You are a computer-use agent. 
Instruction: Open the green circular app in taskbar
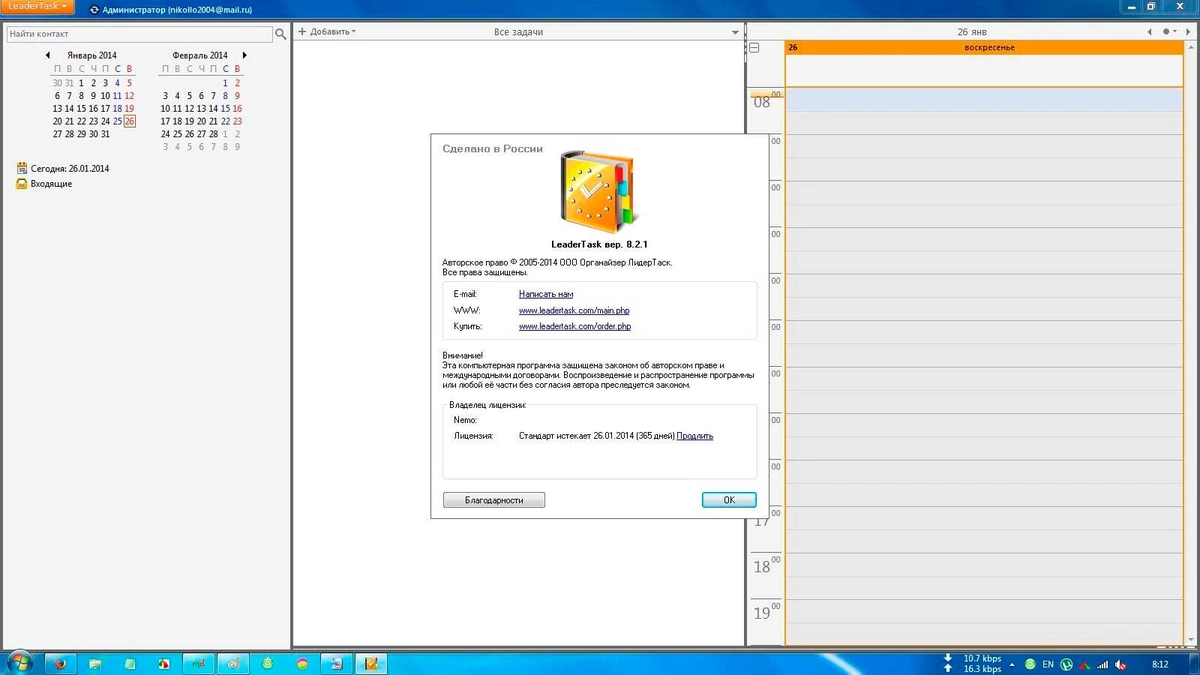(268, 663)
